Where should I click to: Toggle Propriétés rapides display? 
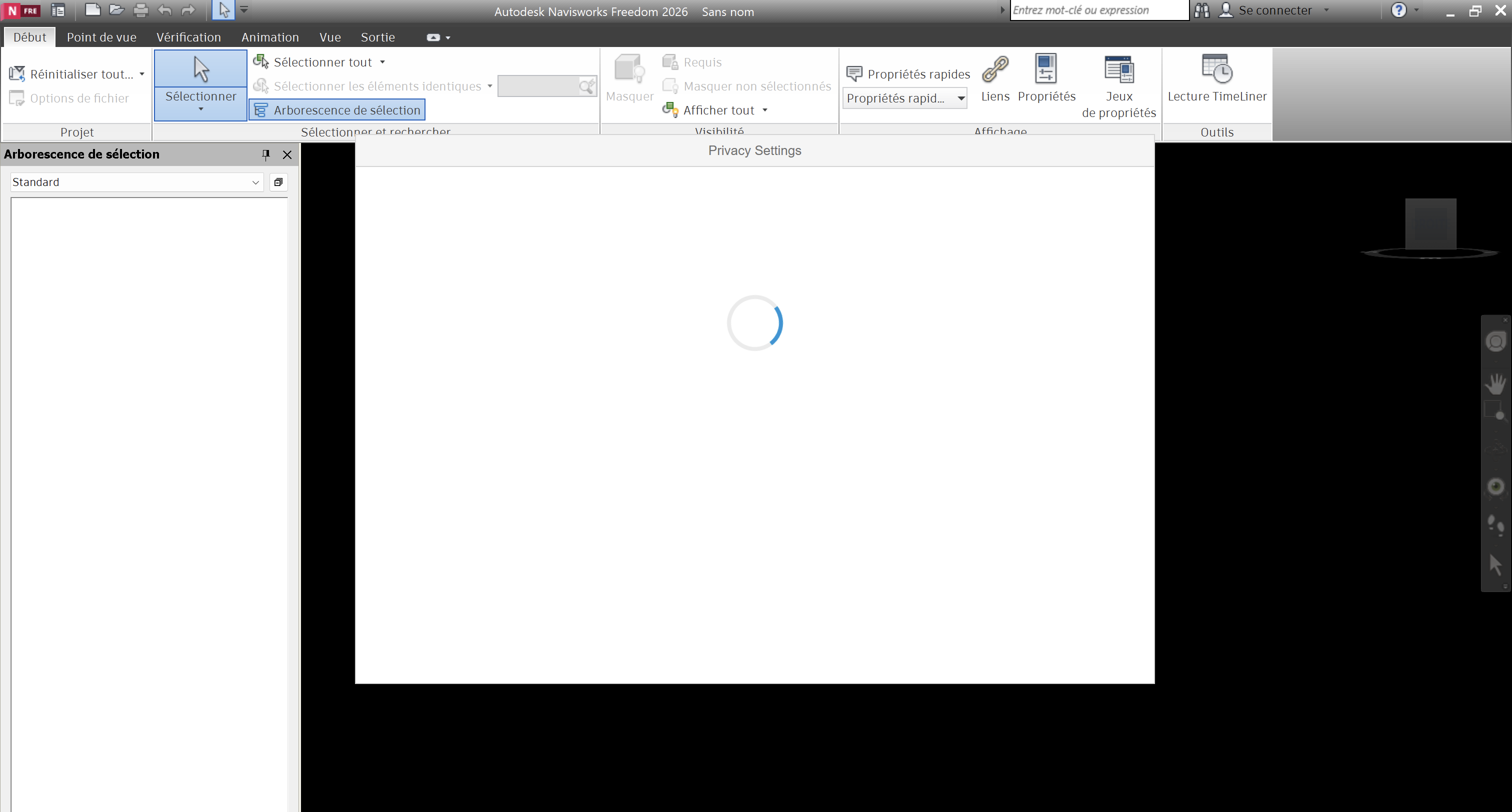click(x=908, y=74)
